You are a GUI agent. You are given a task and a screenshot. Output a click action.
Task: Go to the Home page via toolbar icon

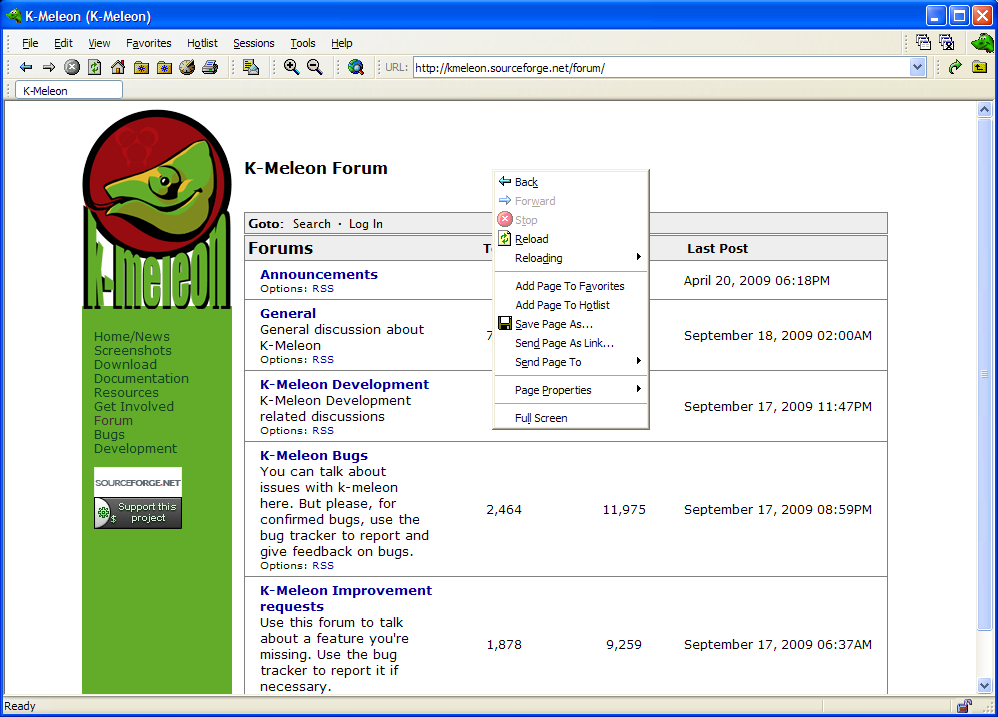pyautogui.click(x=118, y=67)
